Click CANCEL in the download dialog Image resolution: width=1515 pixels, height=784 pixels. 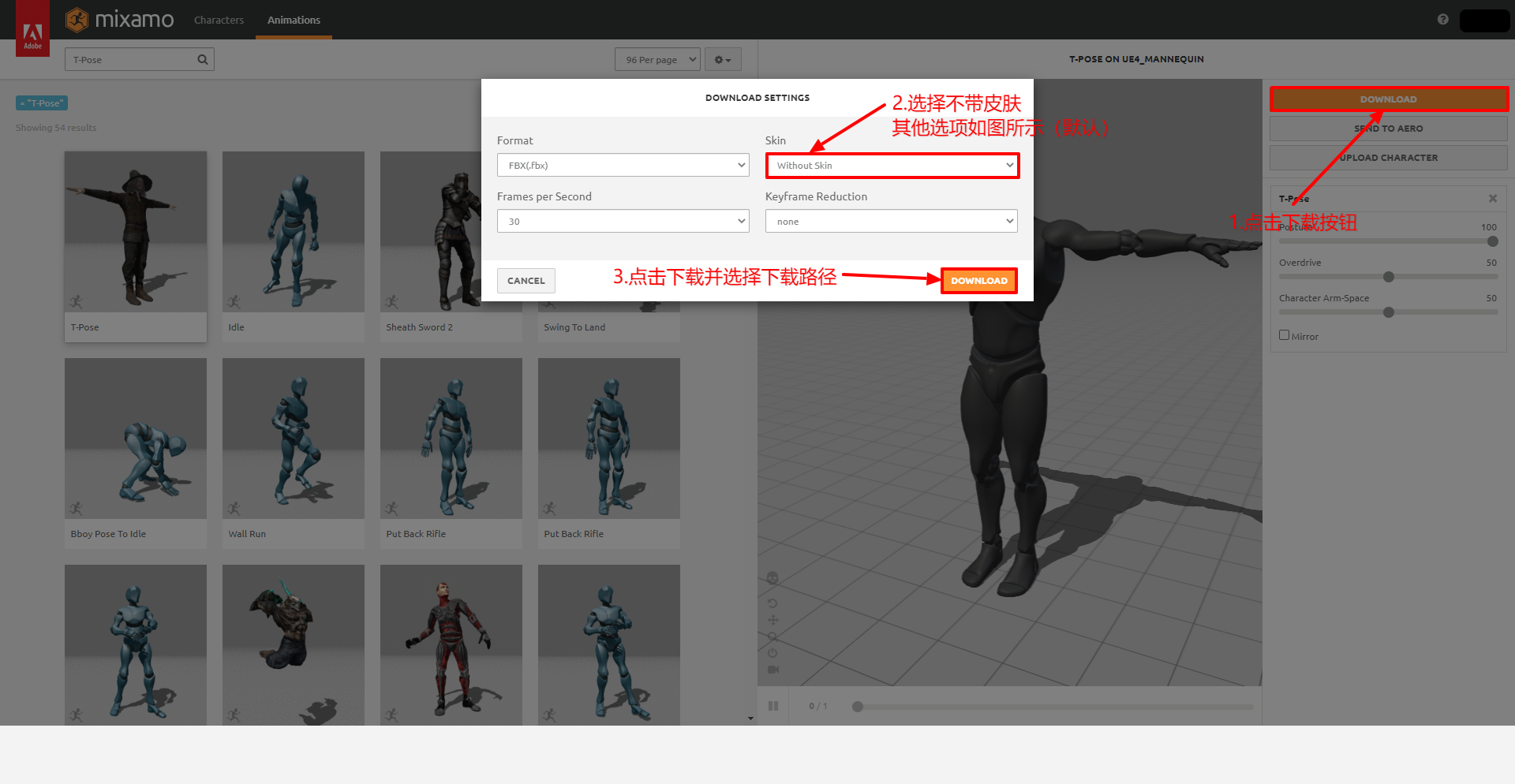[526, 280]
